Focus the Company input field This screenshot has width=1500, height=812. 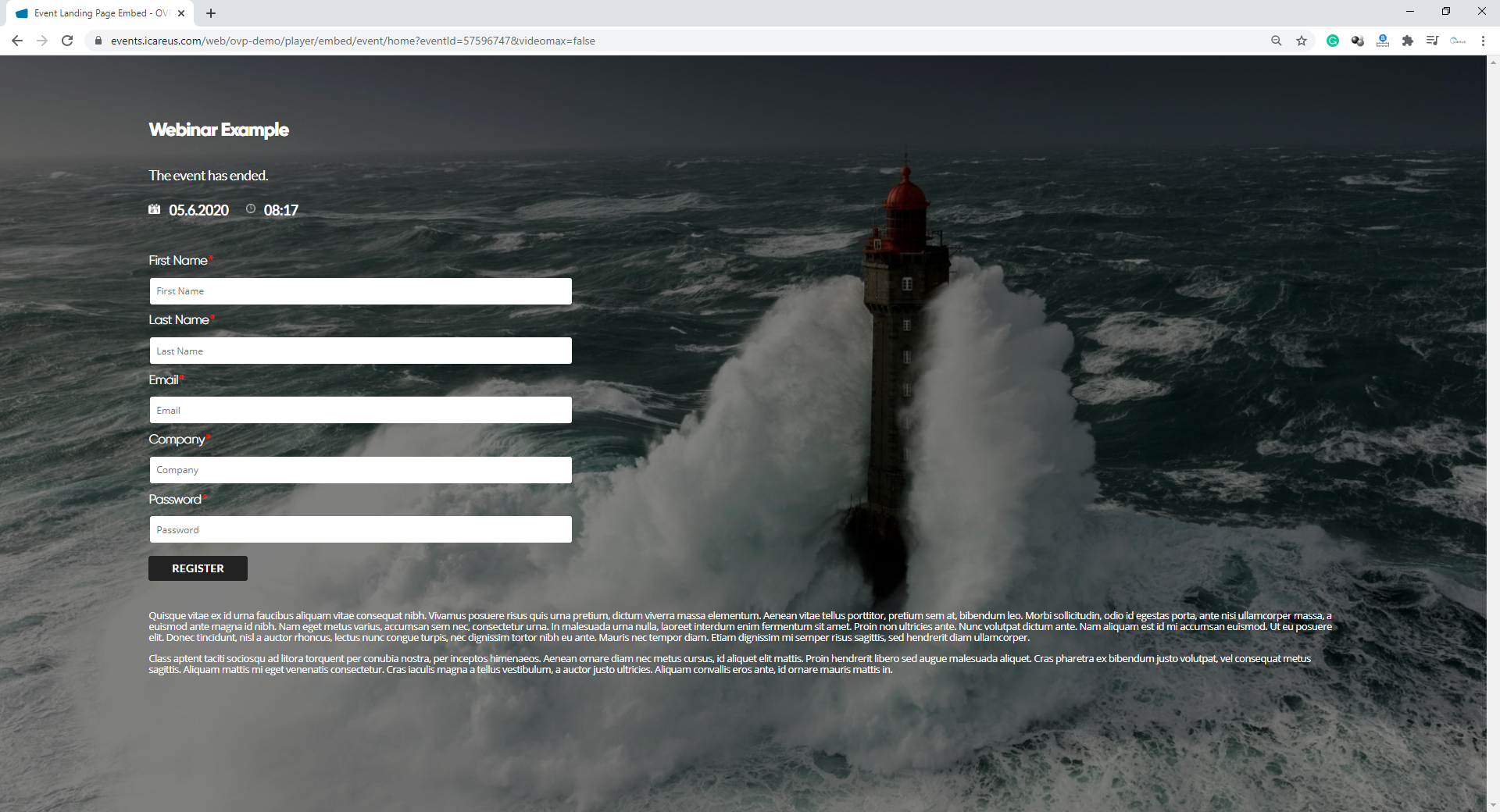tap(361, 470)
